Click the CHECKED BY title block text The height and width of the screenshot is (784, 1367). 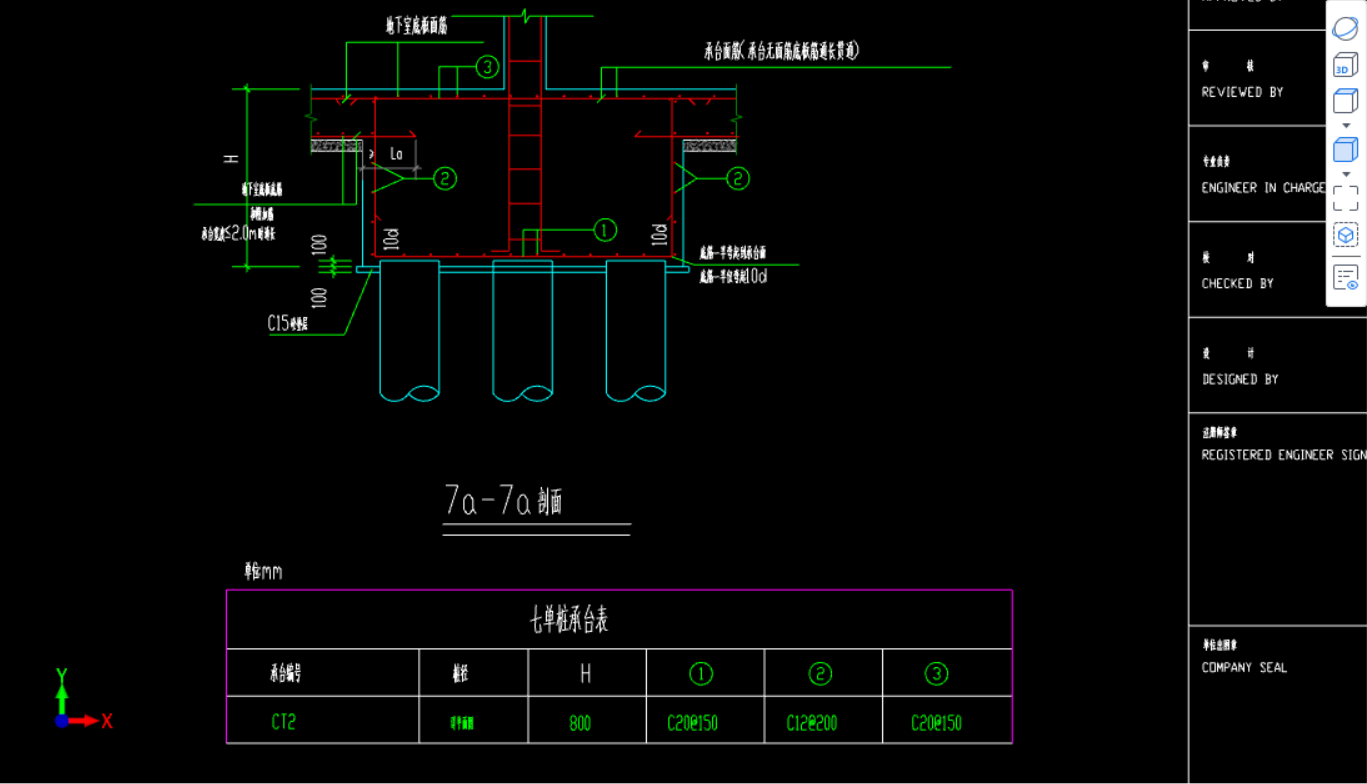coord(1238,284)
